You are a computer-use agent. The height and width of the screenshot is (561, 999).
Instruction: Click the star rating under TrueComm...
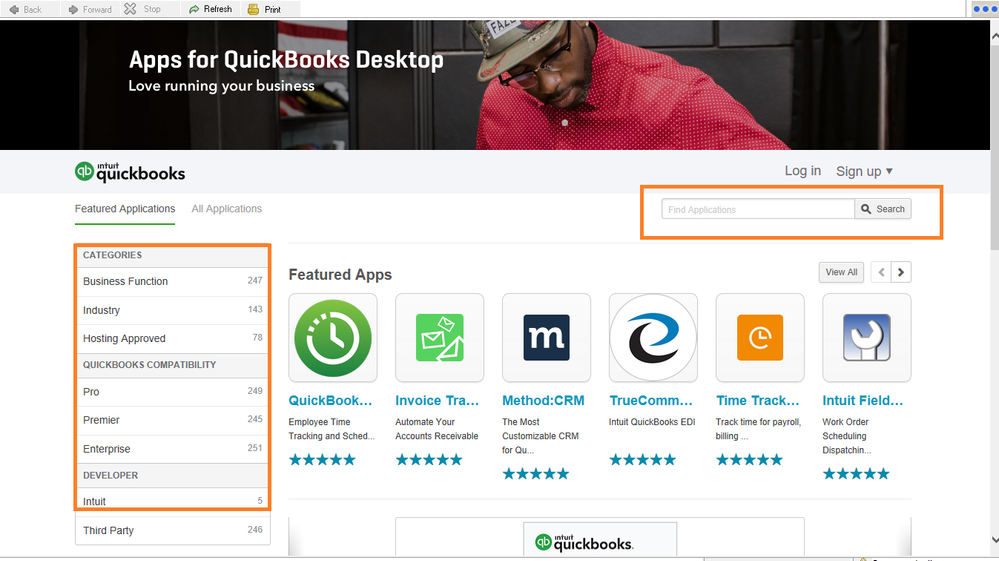[642, 460]
